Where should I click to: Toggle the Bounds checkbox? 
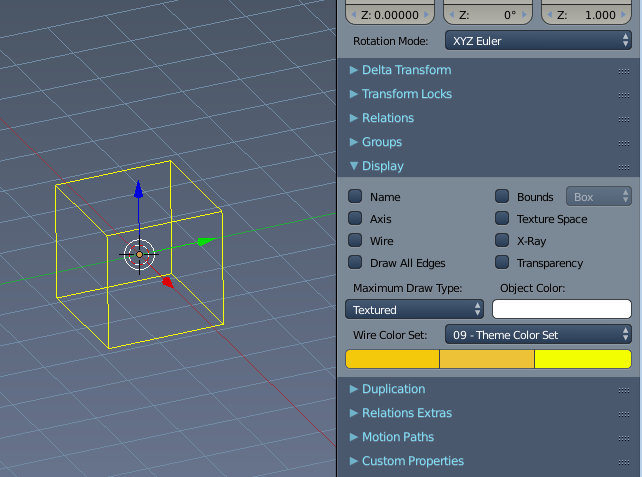click(x=502, y=197)
